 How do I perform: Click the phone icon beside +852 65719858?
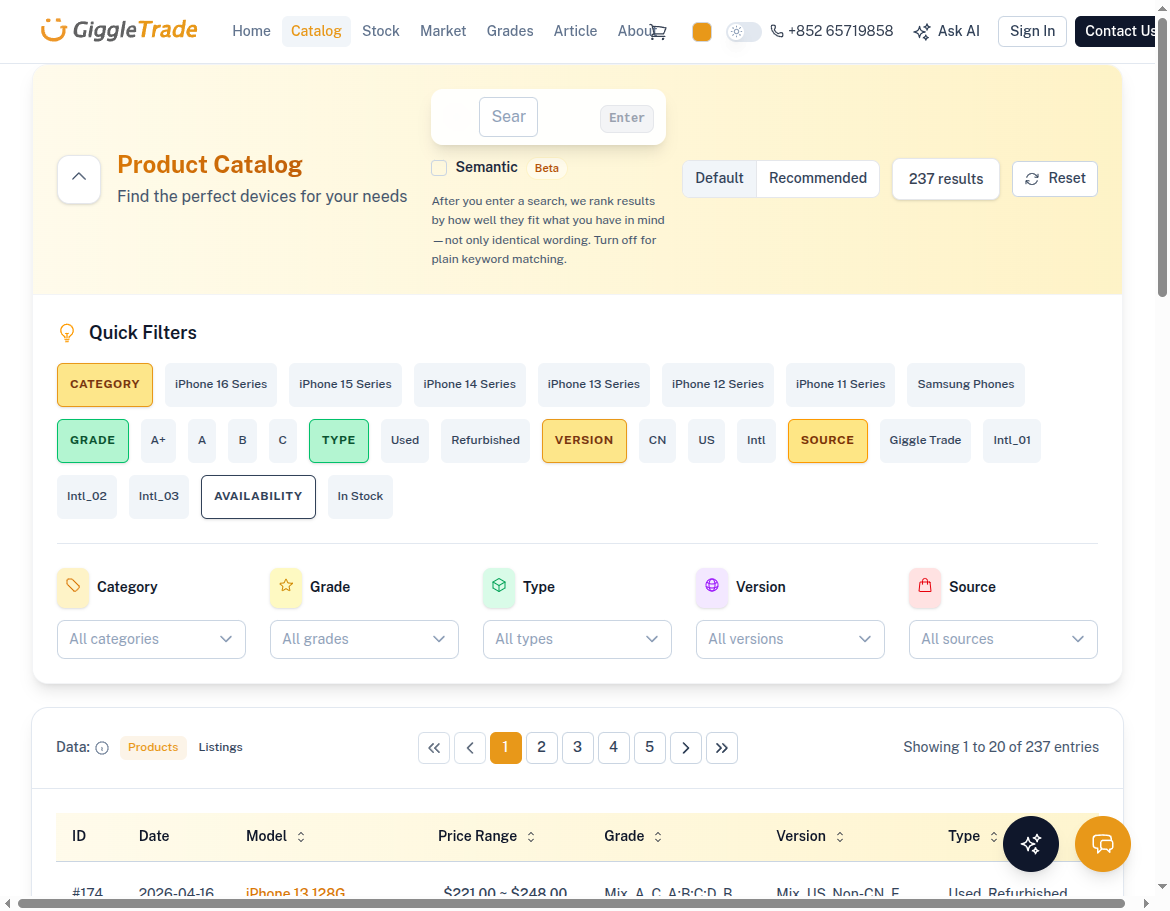click(777, 31)
